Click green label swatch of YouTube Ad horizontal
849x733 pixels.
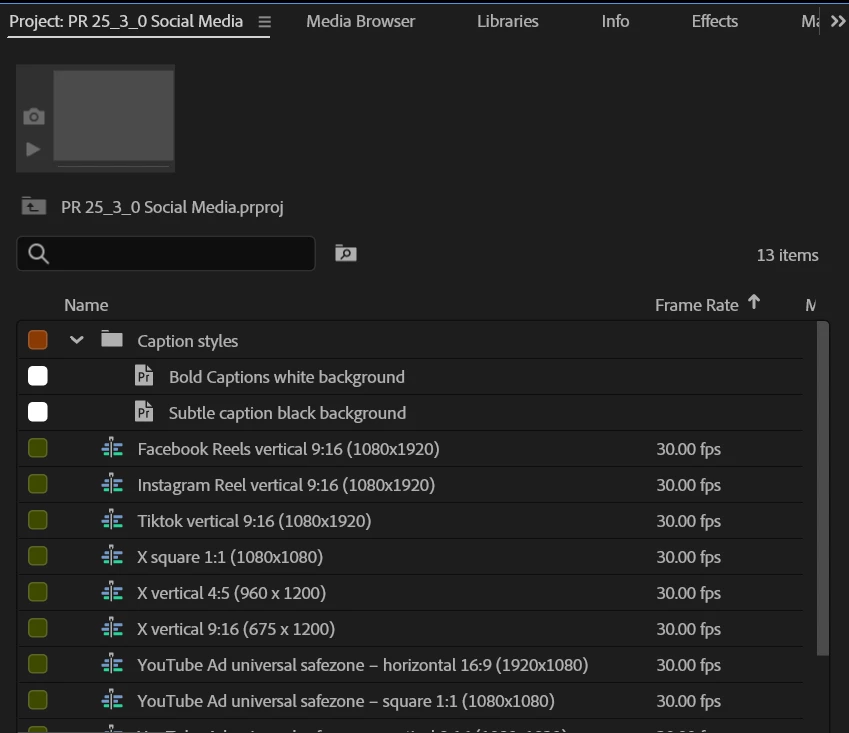pyautogui.click(x=38, y=664)
